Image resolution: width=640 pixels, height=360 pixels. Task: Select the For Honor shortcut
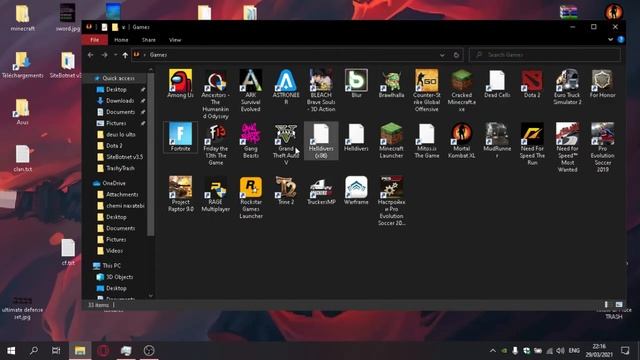click(602, 84)
